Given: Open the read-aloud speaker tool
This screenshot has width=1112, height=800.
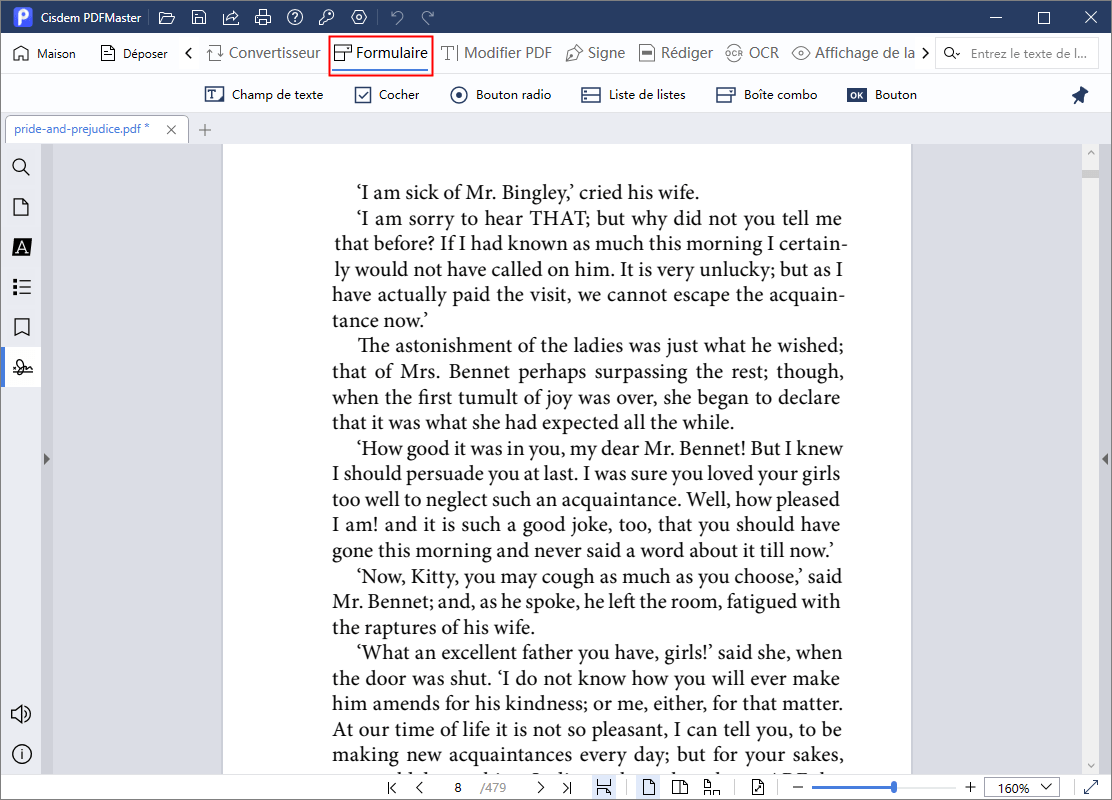Looking at the screenshot, I should pyautogui.click(x=21, y=714).
